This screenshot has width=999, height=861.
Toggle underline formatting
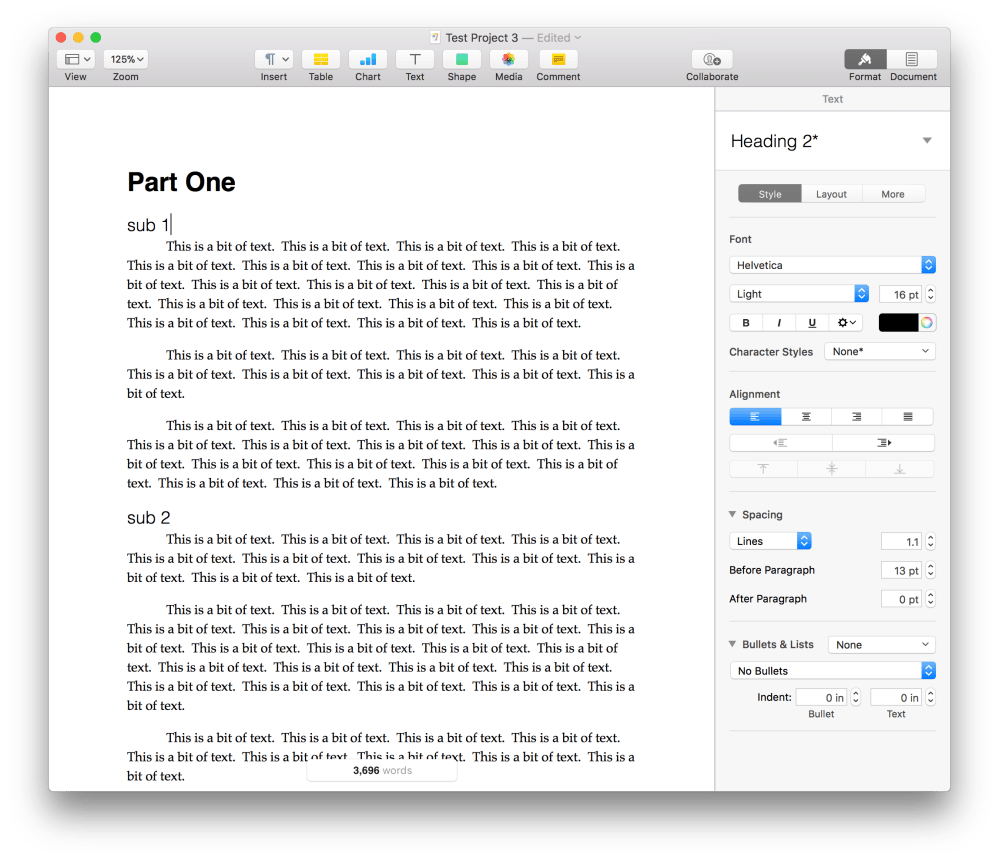pyautogui.click(x=811, y=322)
